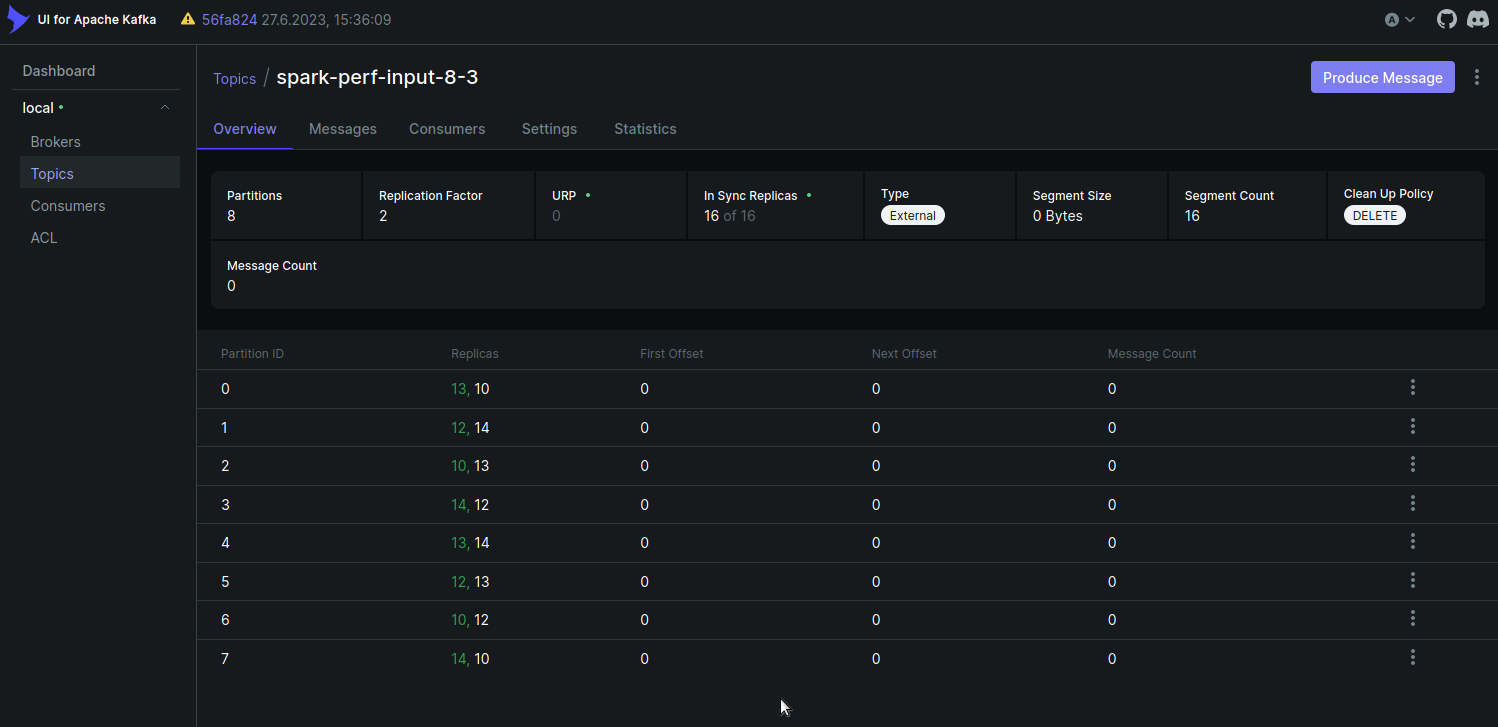Open the actions menu for partition 4
Image resolution: width=1498 pixels, height=727 pixels.
[x=1413, y=541]
